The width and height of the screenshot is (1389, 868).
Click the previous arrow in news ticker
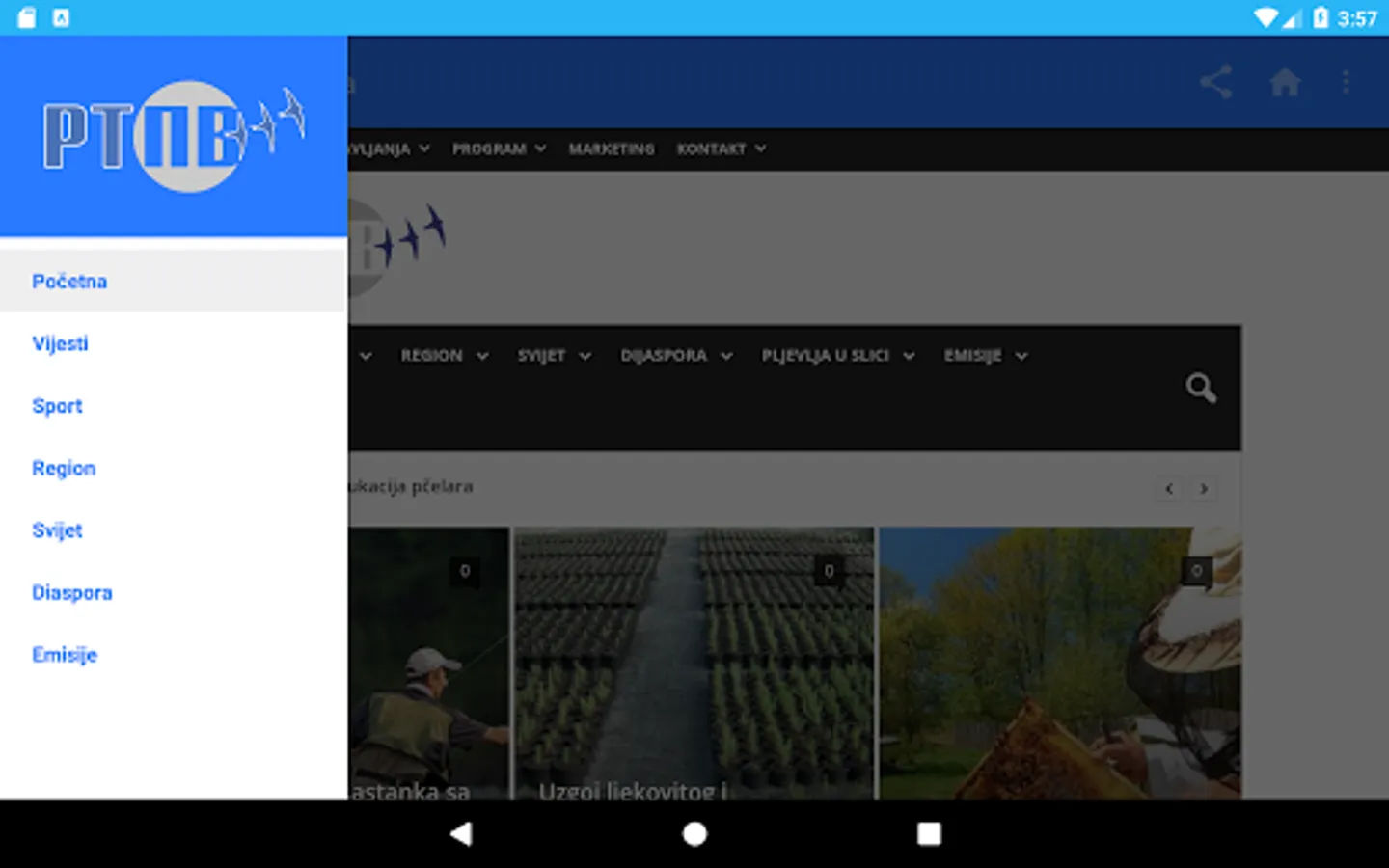pos(1169,488)
